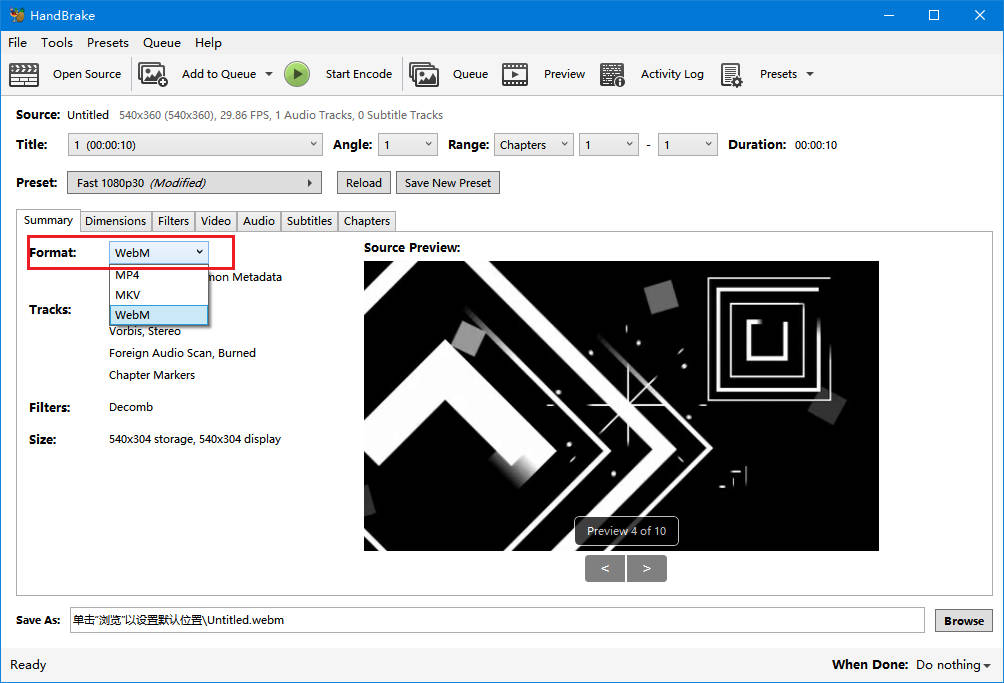The width and height of the screenshot is (1004, 683).
Task: Switch to the Video tab
Action: pyautogui.click(x=216, y=221)
